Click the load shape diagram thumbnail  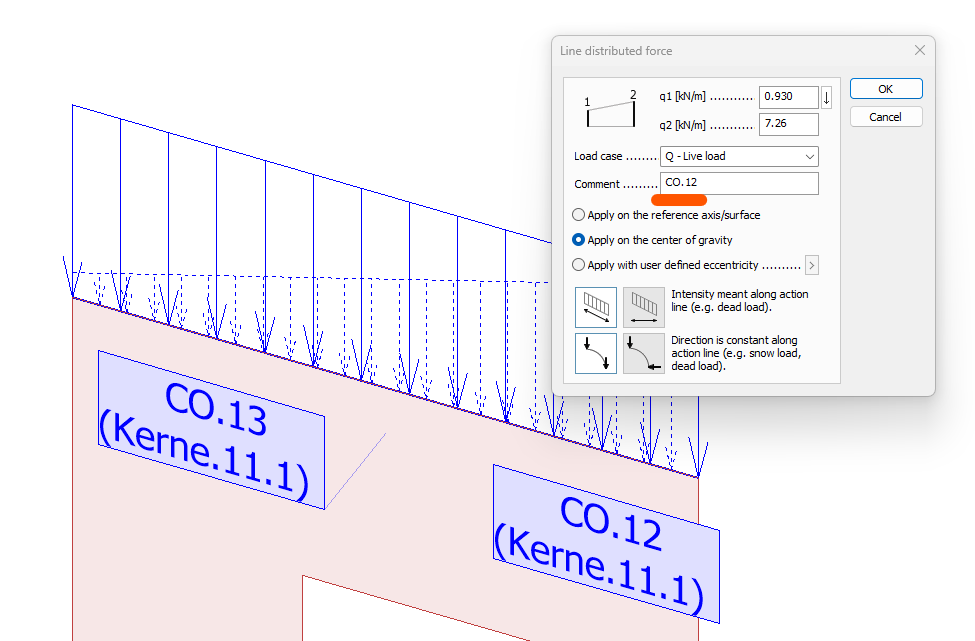pos(610,110)
